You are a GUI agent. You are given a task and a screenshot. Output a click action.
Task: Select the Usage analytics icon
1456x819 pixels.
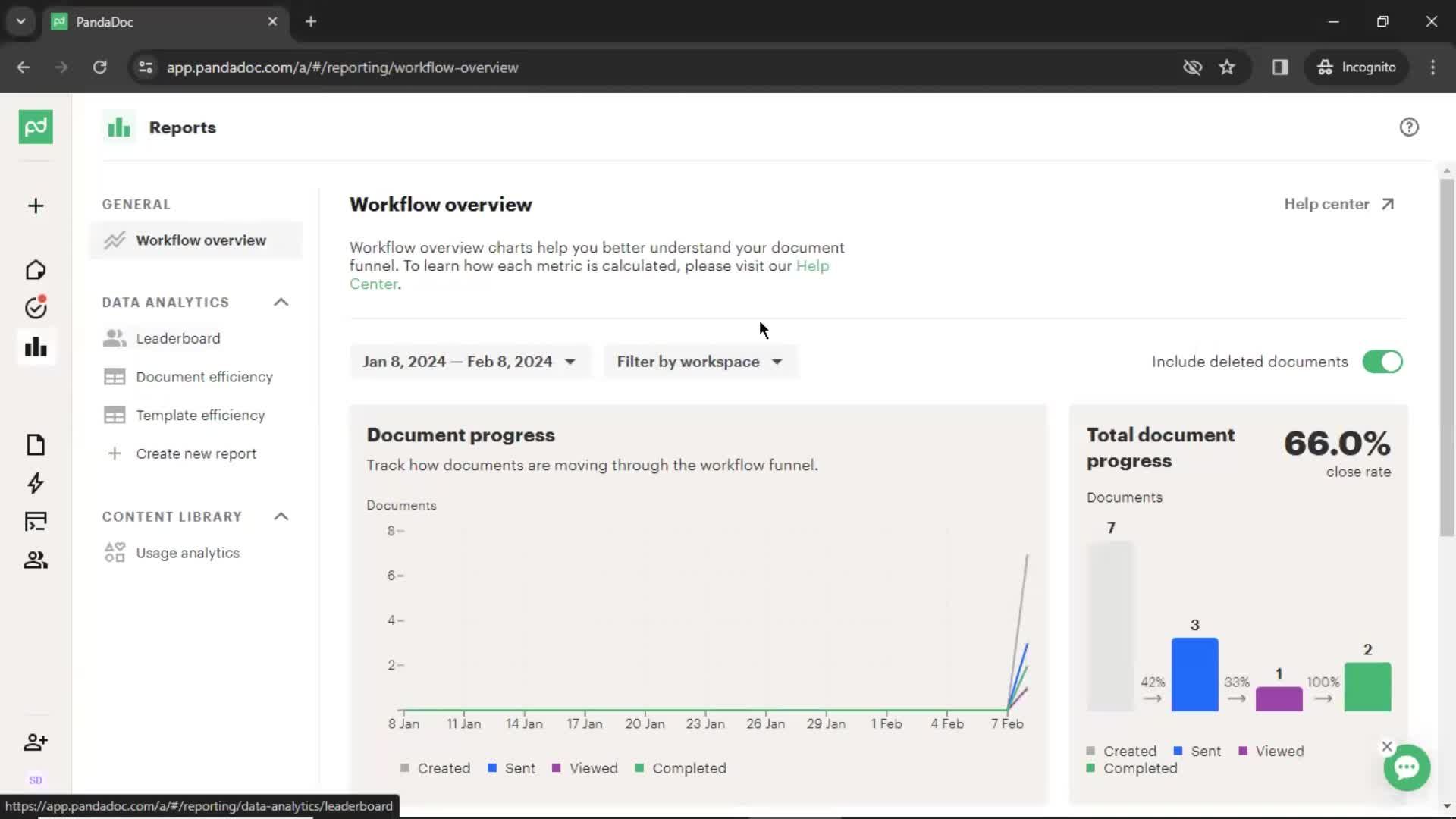click(113, 552)
